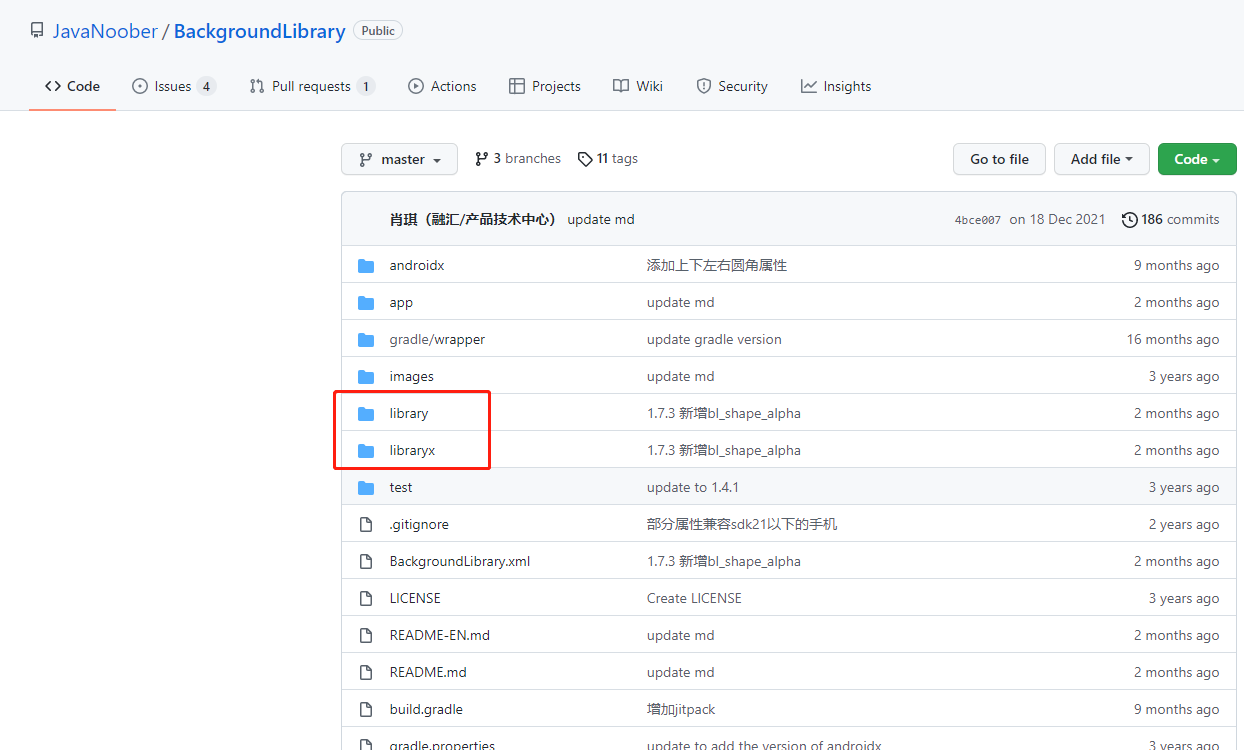Open the LICENSE file link

[415, 599]
